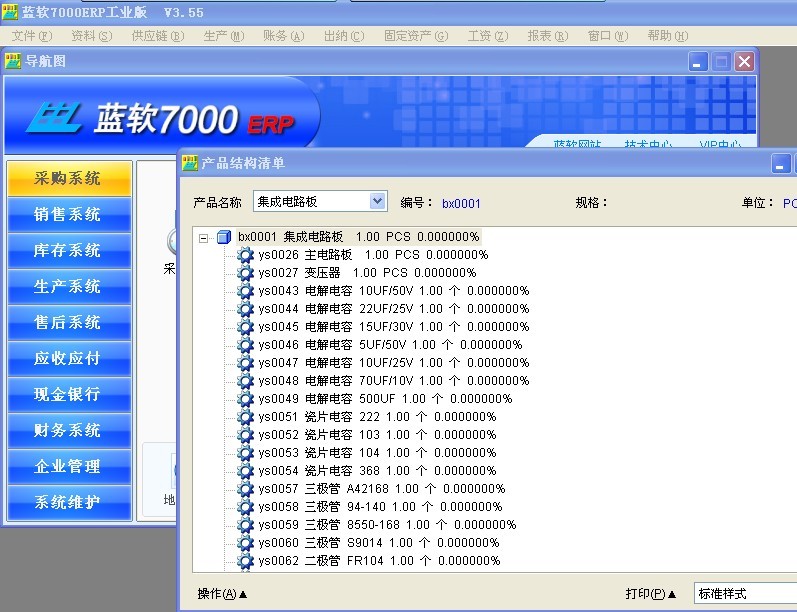Open the 报表(R) menu

tap(547, 36)
